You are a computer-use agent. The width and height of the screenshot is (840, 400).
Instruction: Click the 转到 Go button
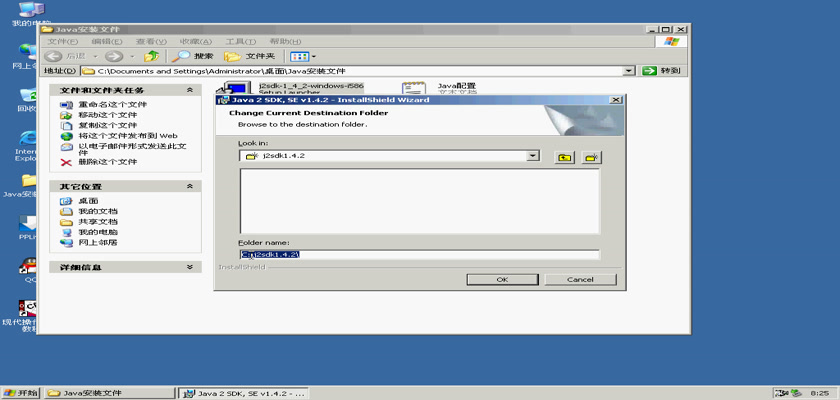point(664,71)
